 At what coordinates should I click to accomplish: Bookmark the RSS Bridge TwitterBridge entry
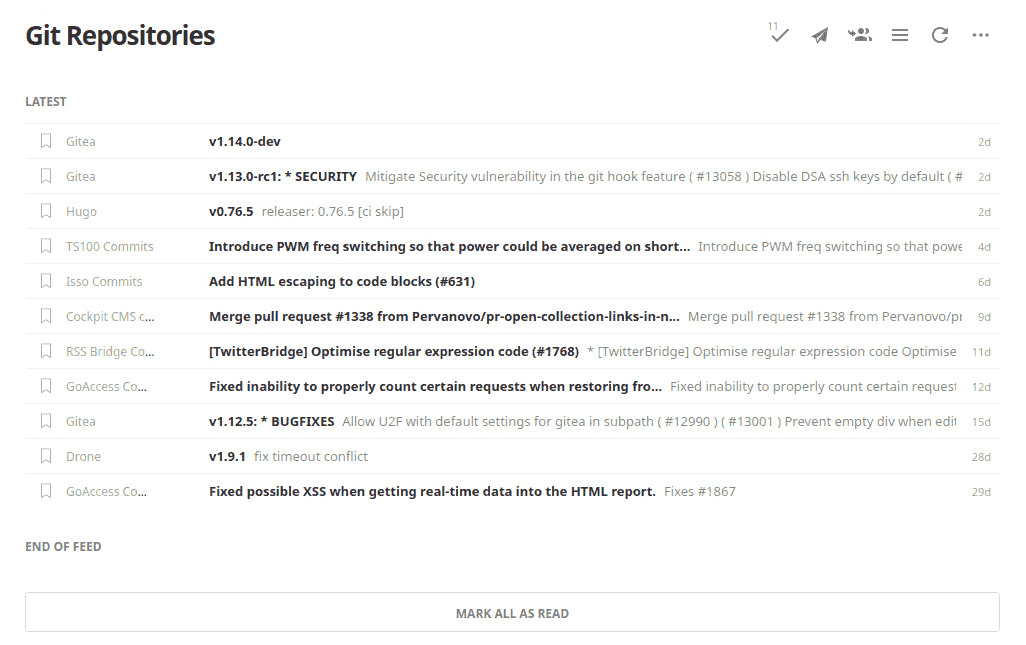tap(46, 351)
